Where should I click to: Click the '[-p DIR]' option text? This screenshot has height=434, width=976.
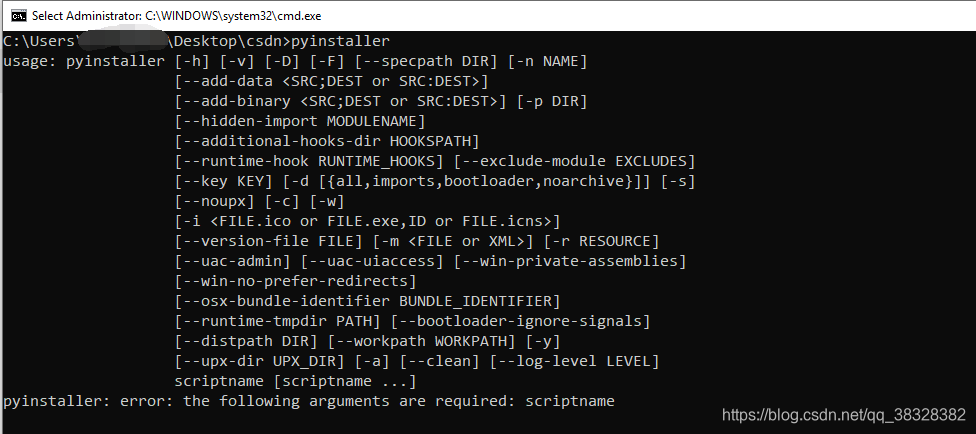[x=551, y=101]
